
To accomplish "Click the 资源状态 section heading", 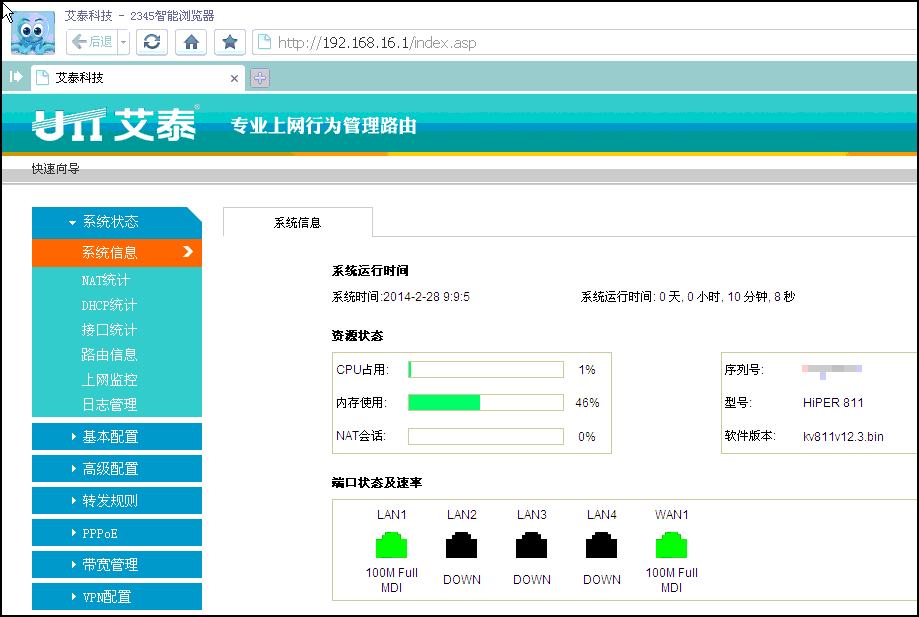I will click(x=358, y=336).
